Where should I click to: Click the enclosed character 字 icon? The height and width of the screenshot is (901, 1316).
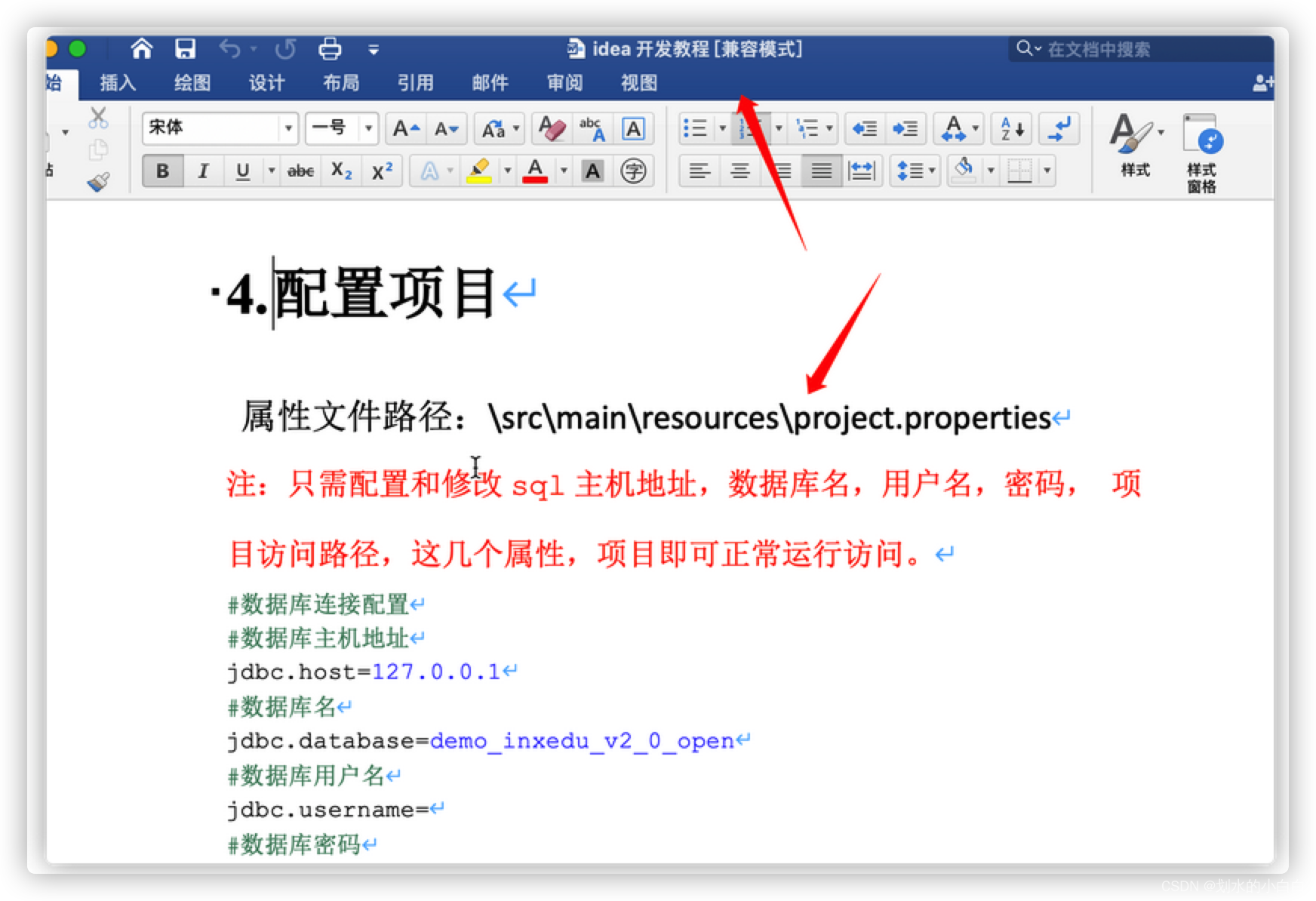point(633,171)
